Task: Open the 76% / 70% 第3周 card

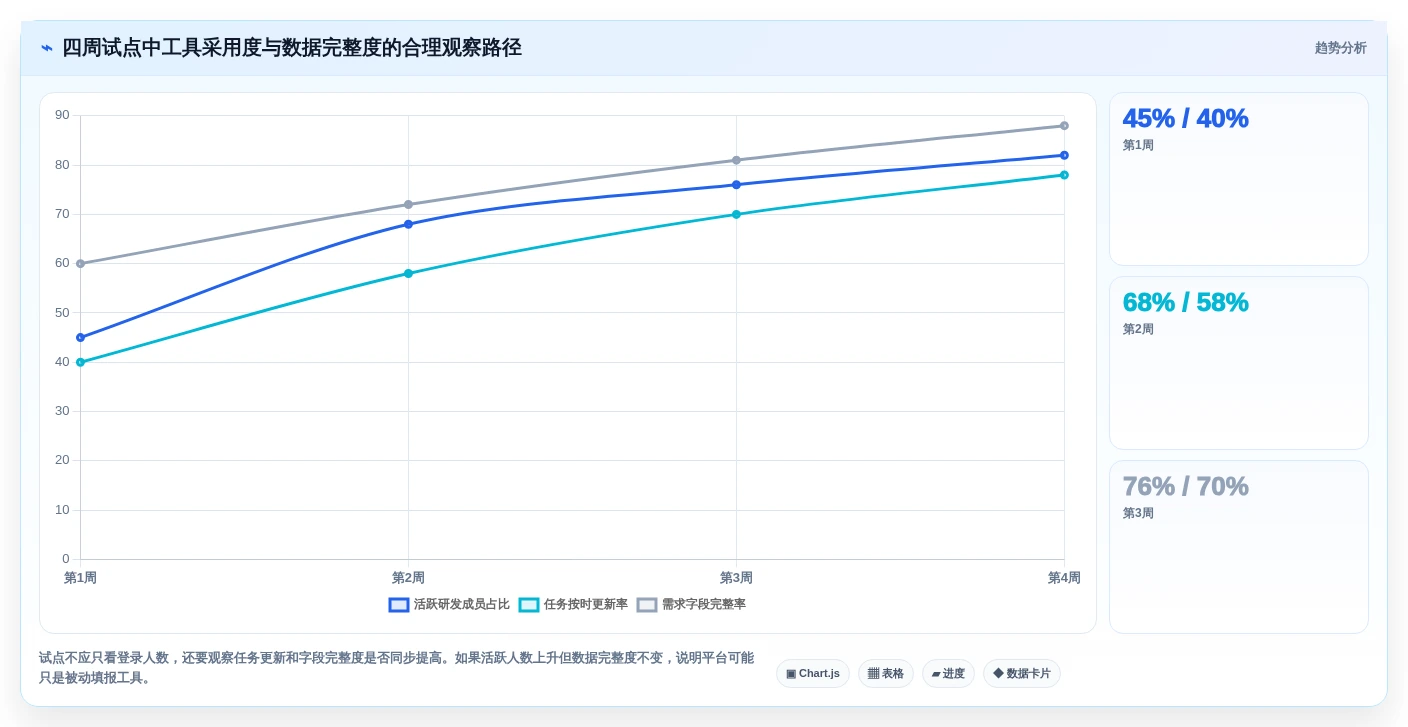Action: (1239, 547)
